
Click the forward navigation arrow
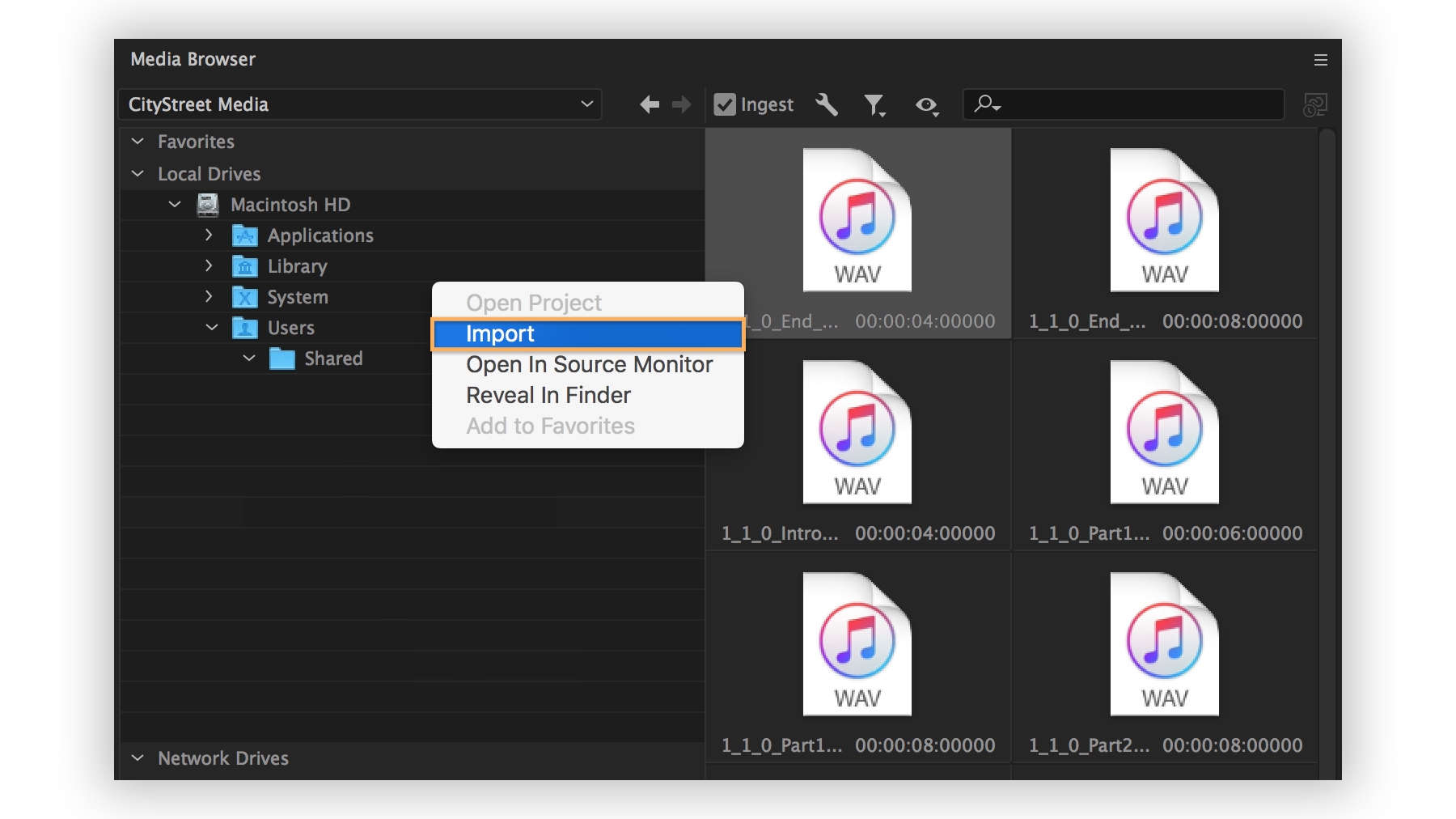(681, 104)
